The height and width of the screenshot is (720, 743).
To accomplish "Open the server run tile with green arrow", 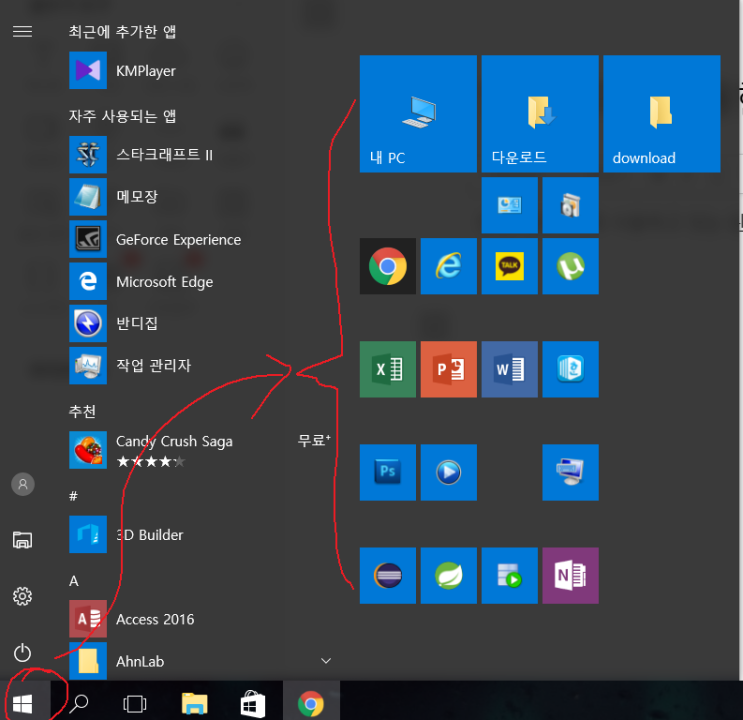I will (509, 575).
